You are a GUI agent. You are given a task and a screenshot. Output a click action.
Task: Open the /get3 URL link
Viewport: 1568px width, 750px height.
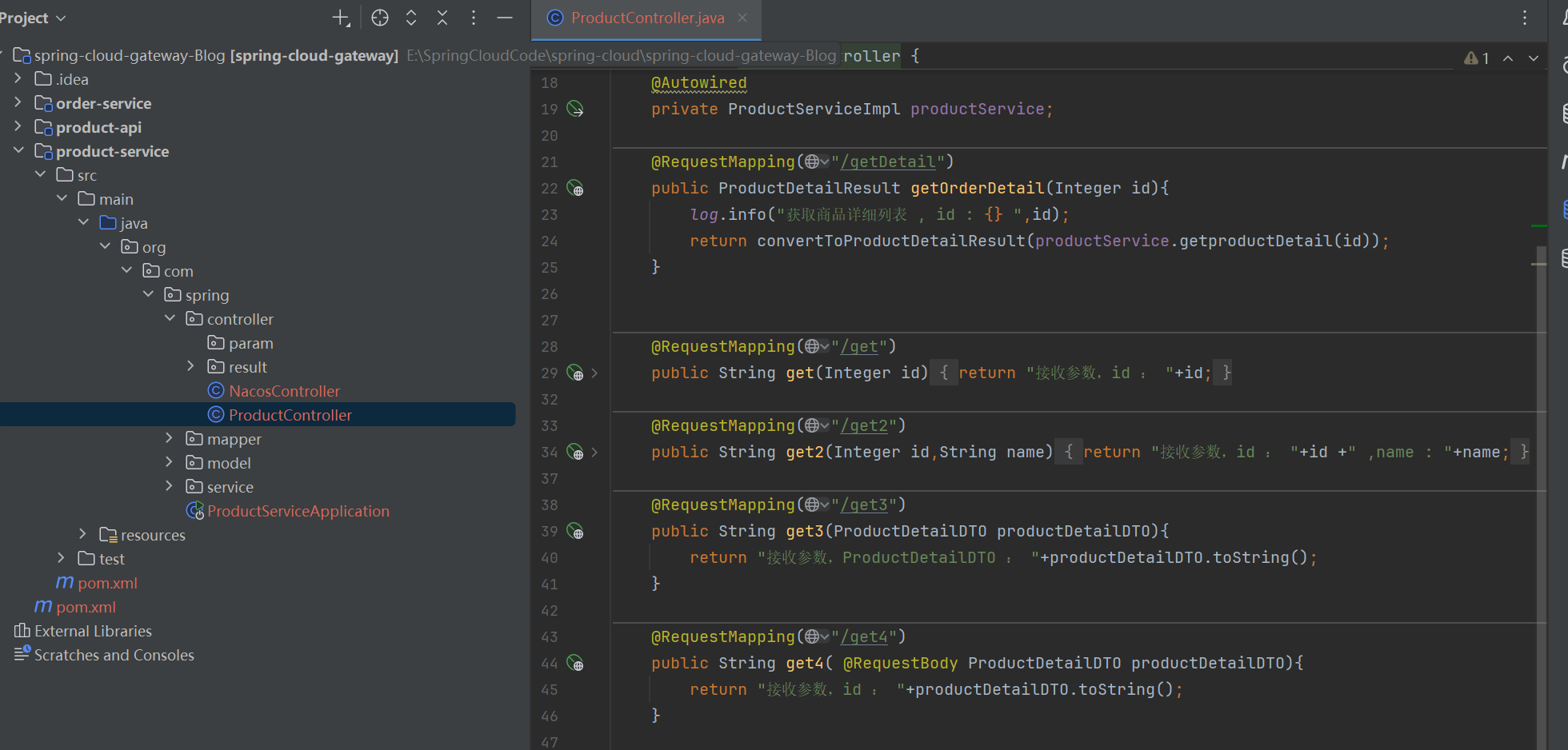pos(864,505)
